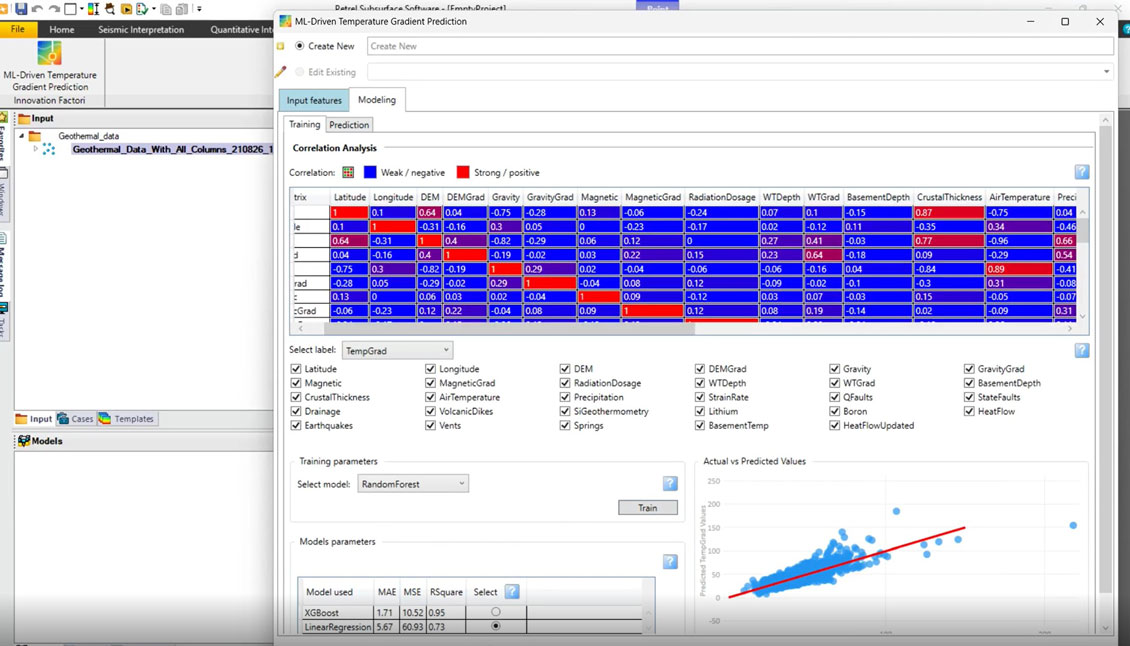Switch to the Templates pane tab
The image size is (1130, 646).
[x=126, y=419]
